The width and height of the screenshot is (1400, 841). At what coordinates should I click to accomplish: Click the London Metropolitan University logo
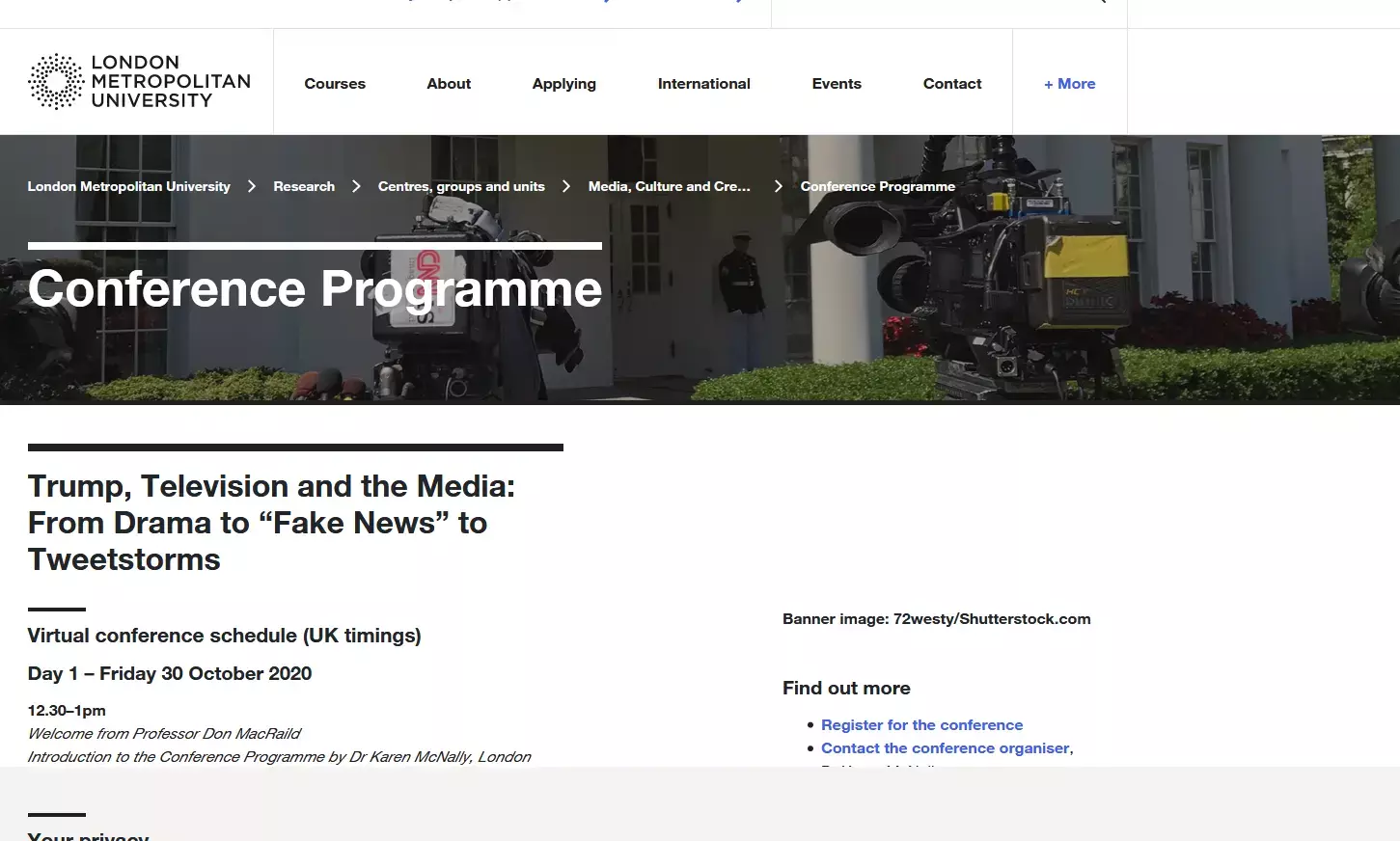pyautogui.click(x=139, y=82)
